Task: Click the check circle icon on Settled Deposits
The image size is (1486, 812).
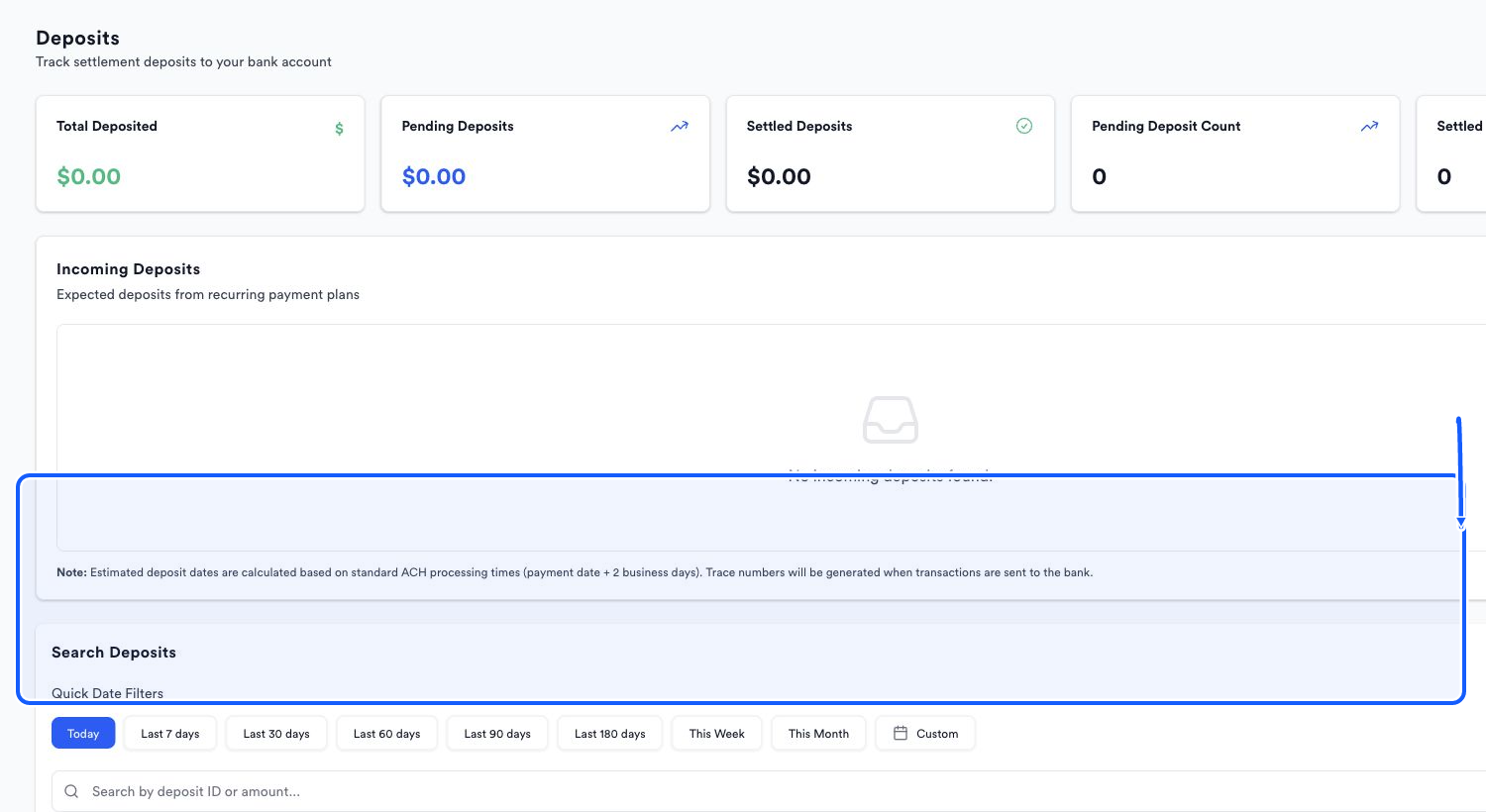Action: pos(1024,126)
